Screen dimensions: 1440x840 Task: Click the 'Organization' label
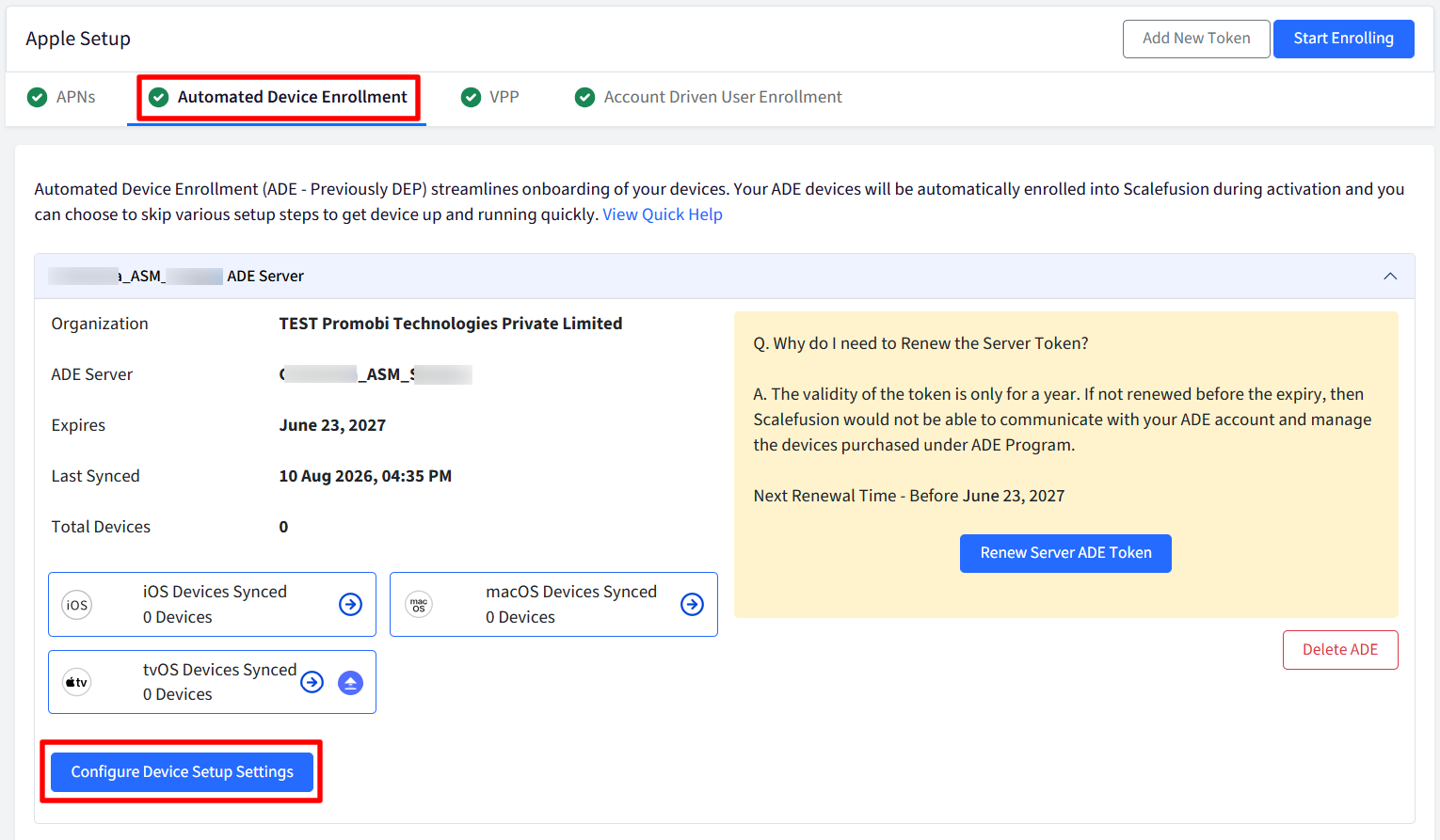pyautogui.click(x=100, y=324)
